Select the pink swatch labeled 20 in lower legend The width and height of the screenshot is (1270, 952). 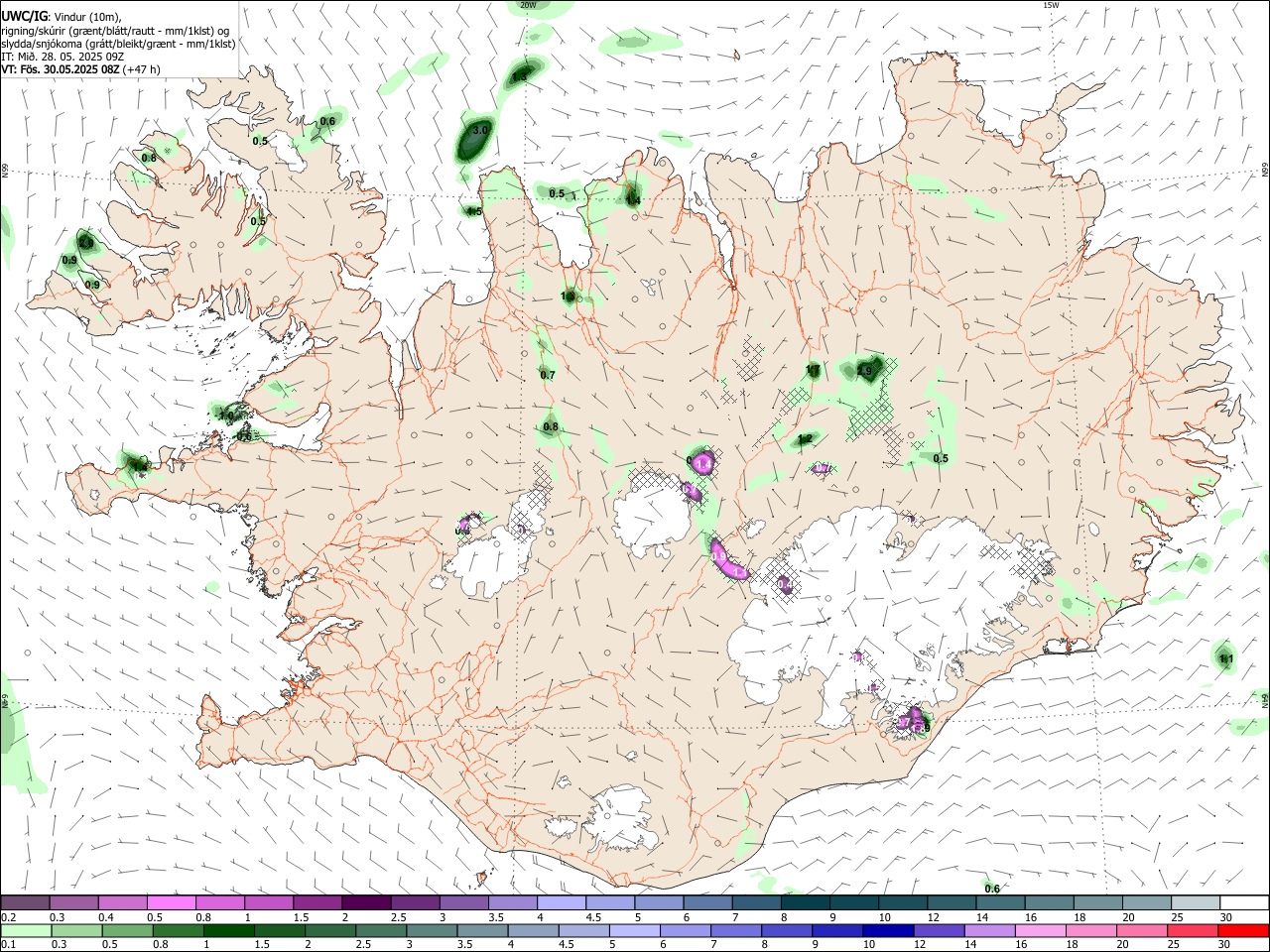click(x=1141, y=930)
